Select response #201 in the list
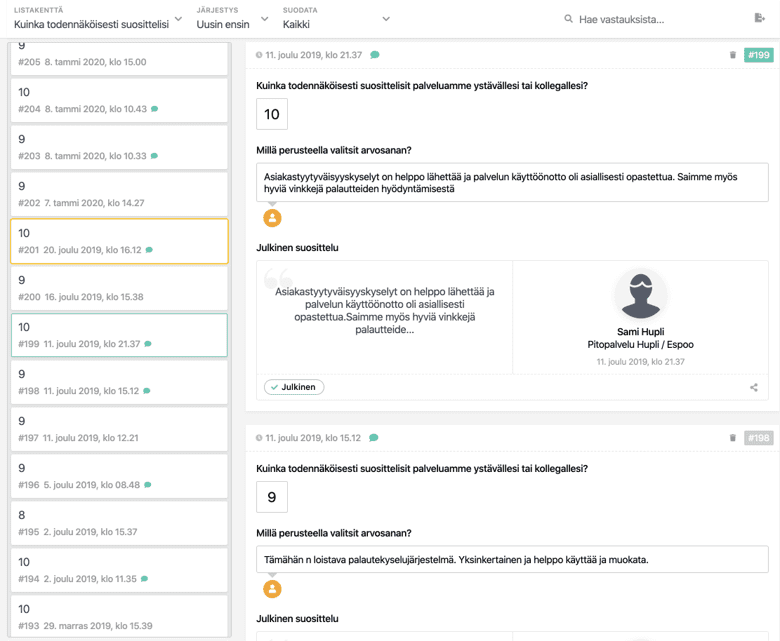The image size is (780, 641). (x=119, y=241)
